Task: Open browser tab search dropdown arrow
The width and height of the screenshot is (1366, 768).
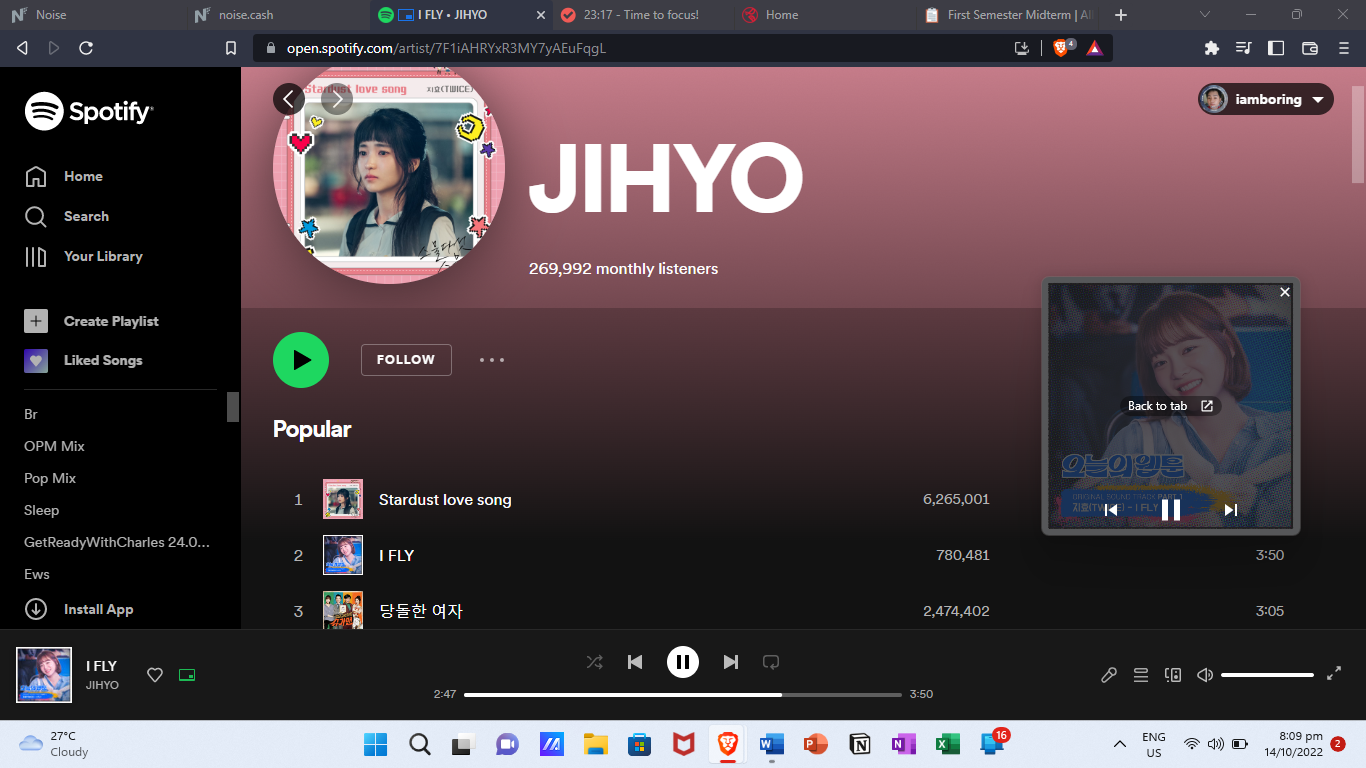Action: (1204, 15)
